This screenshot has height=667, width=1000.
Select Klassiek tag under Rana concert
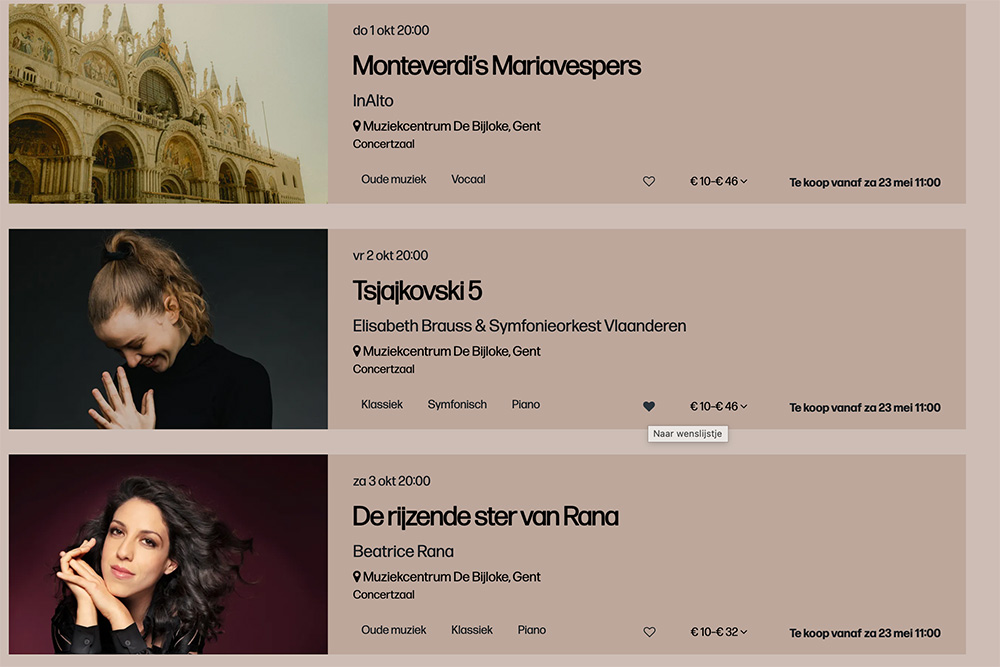(x=472, y=630)
